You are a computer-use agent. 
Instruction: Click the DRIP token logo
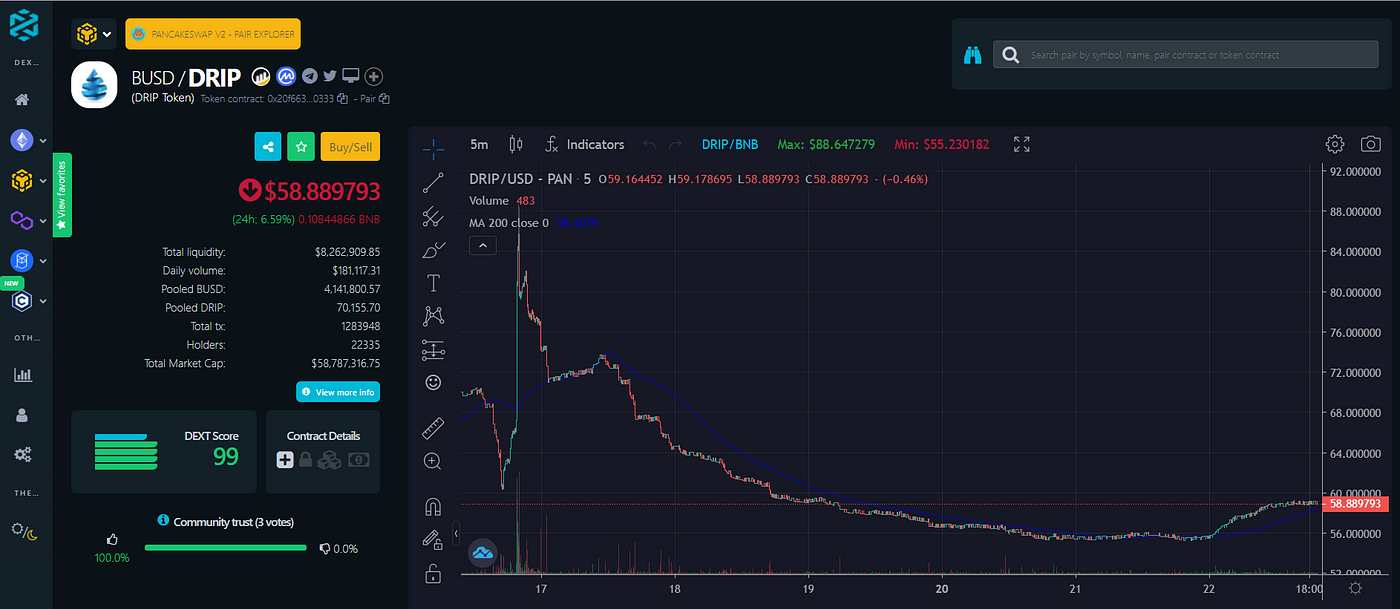point(95,84)
